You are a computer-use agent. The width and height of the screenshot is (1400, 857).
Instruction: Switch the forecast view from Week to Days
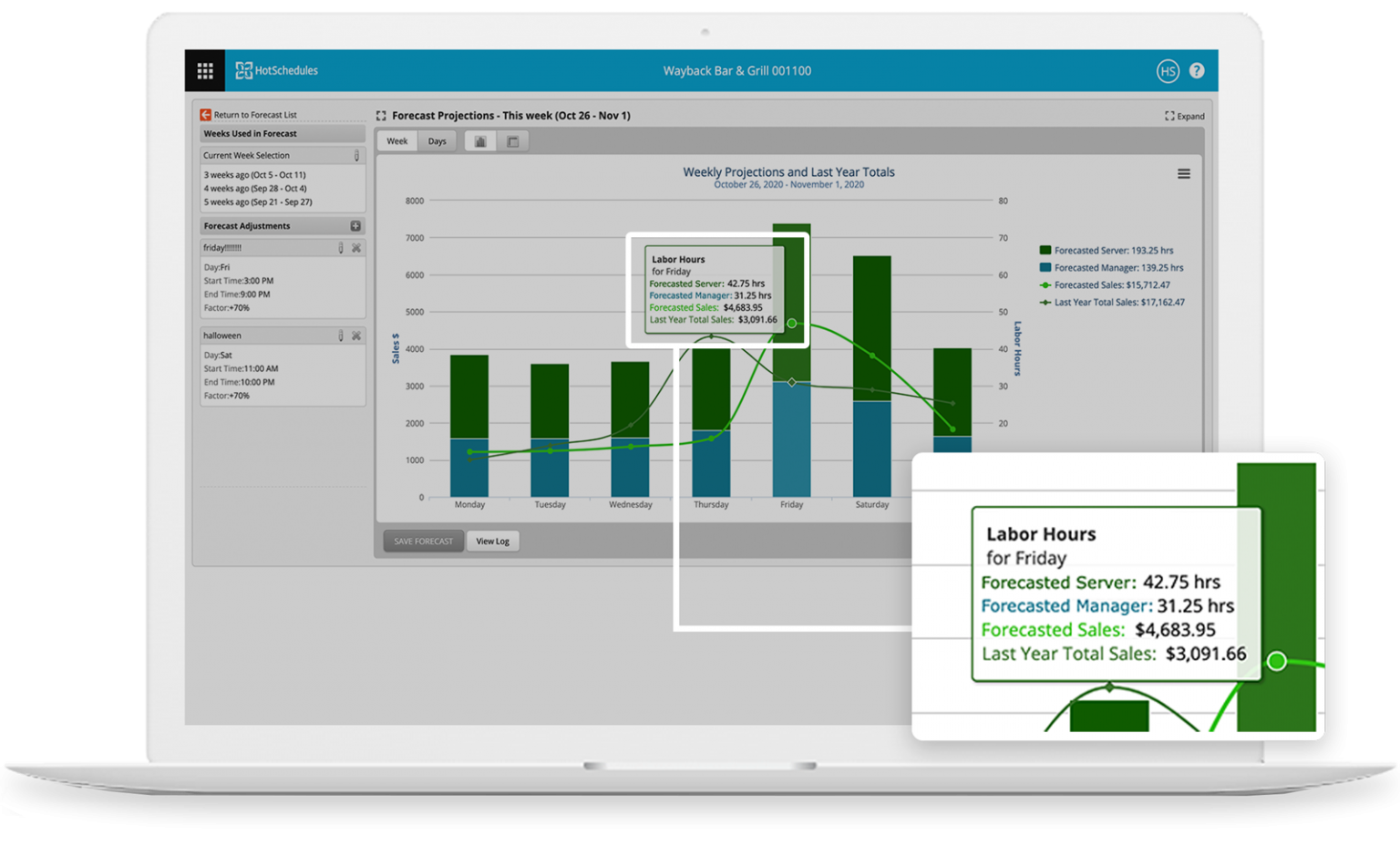click(437, 140)
